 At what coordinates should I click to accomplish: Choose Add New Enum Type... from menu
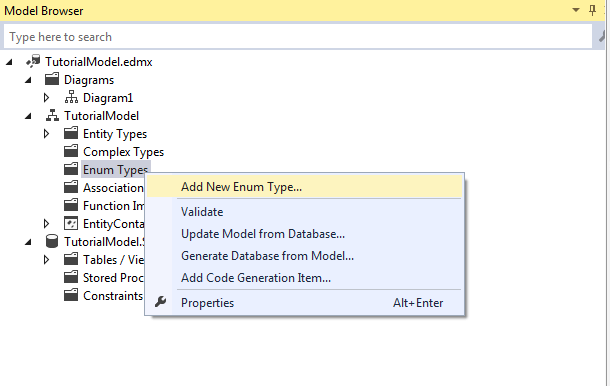(305, 187)
